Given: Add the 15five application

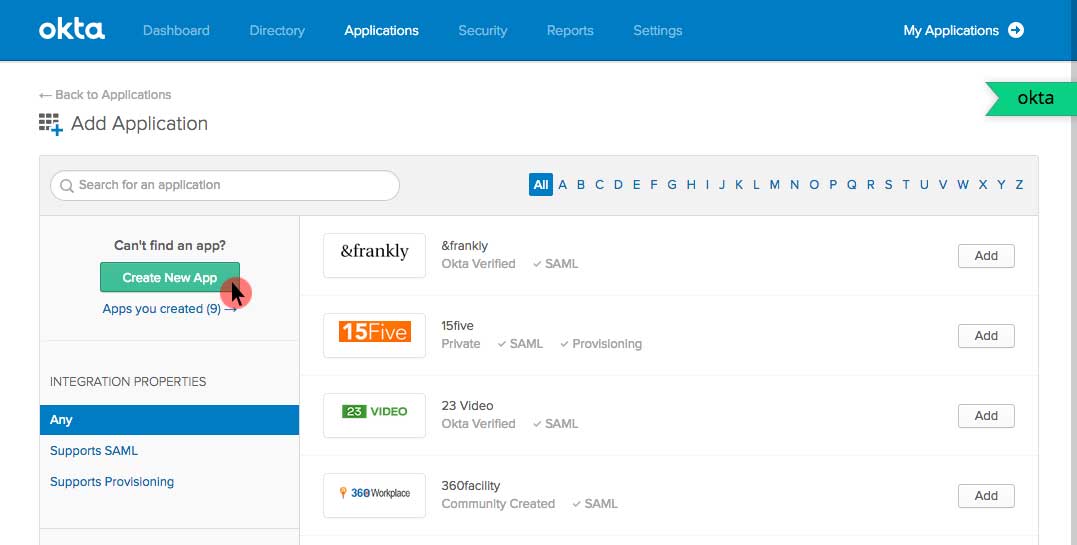Looking at the screenshot, I should click(x=985, y=335).
